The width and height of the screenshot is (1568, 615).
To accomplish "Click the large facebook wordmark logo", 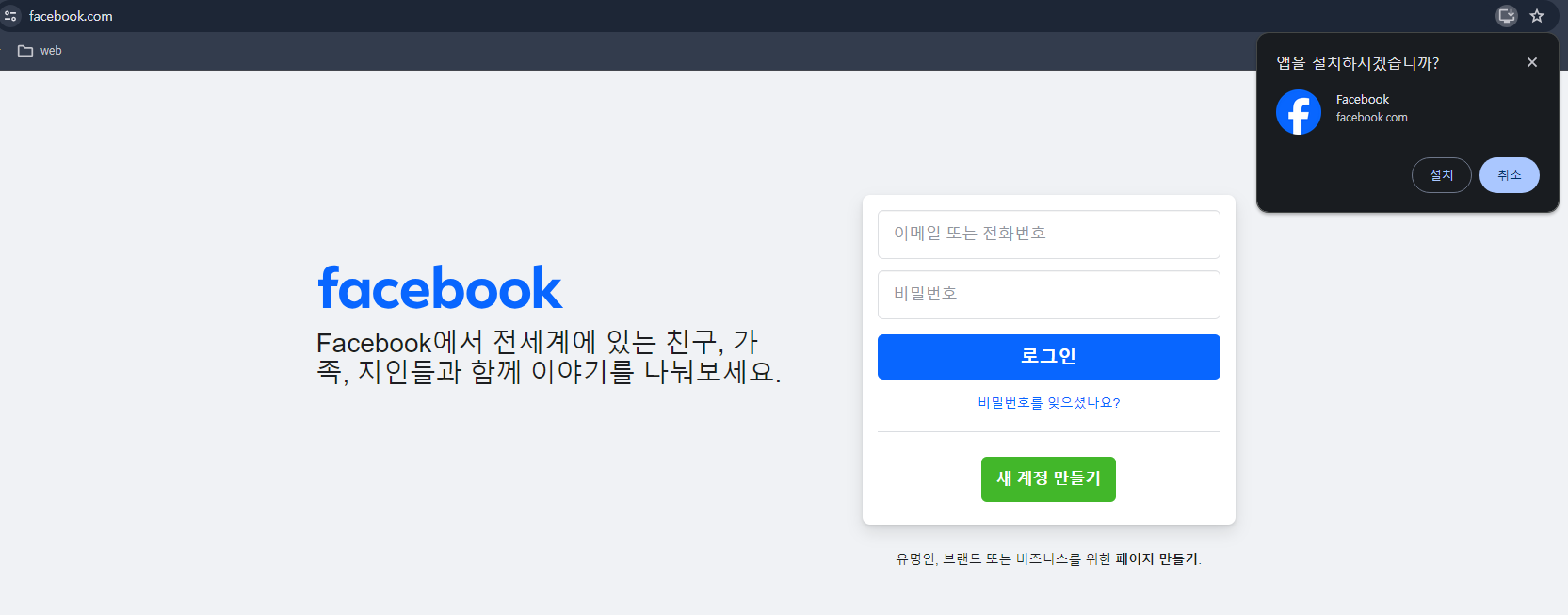I will pos(440,288).
